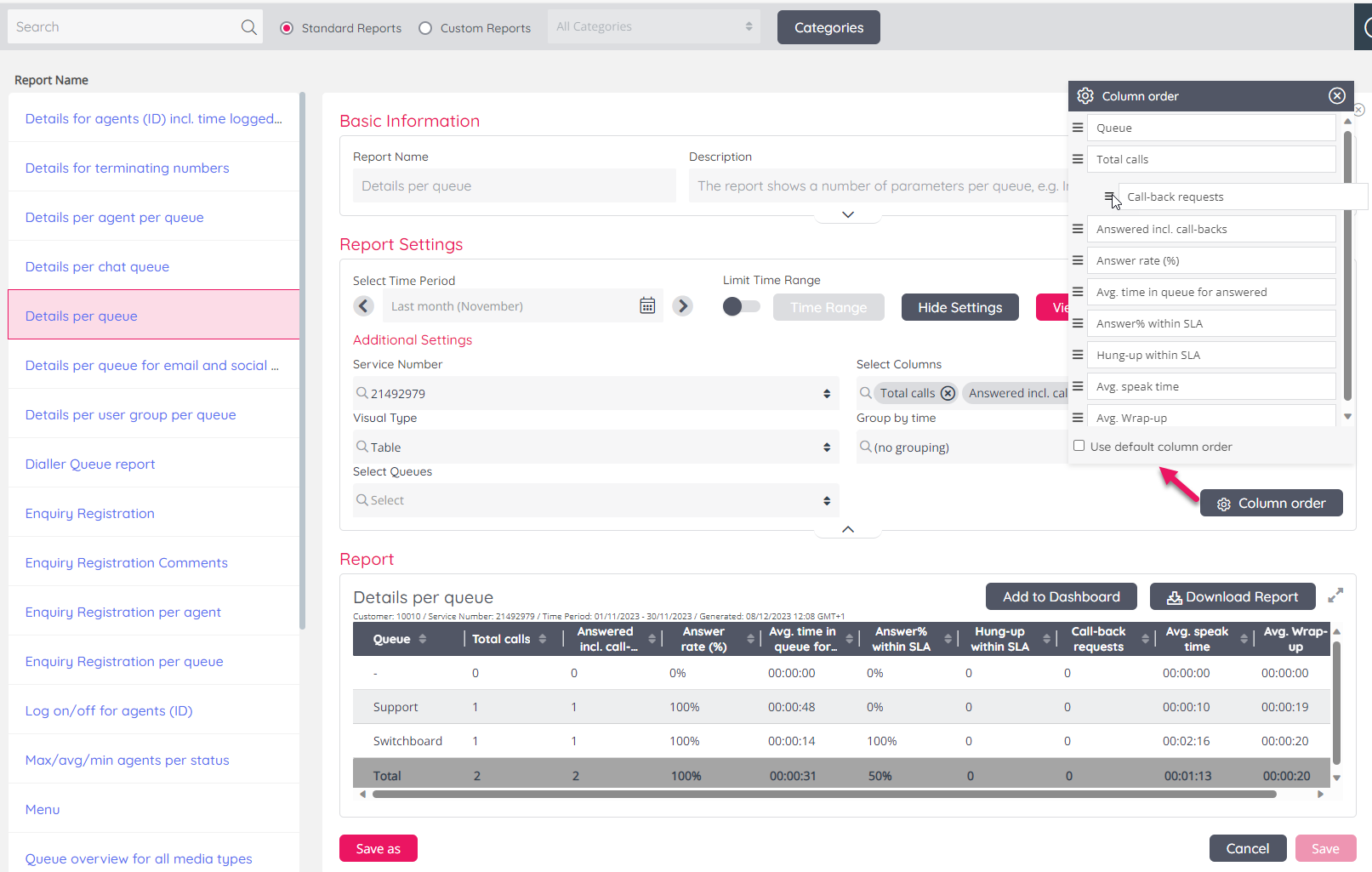Viewport: 1372px width, 872px height.
Task: Click the Download Report button
Action: (1232, 597)
